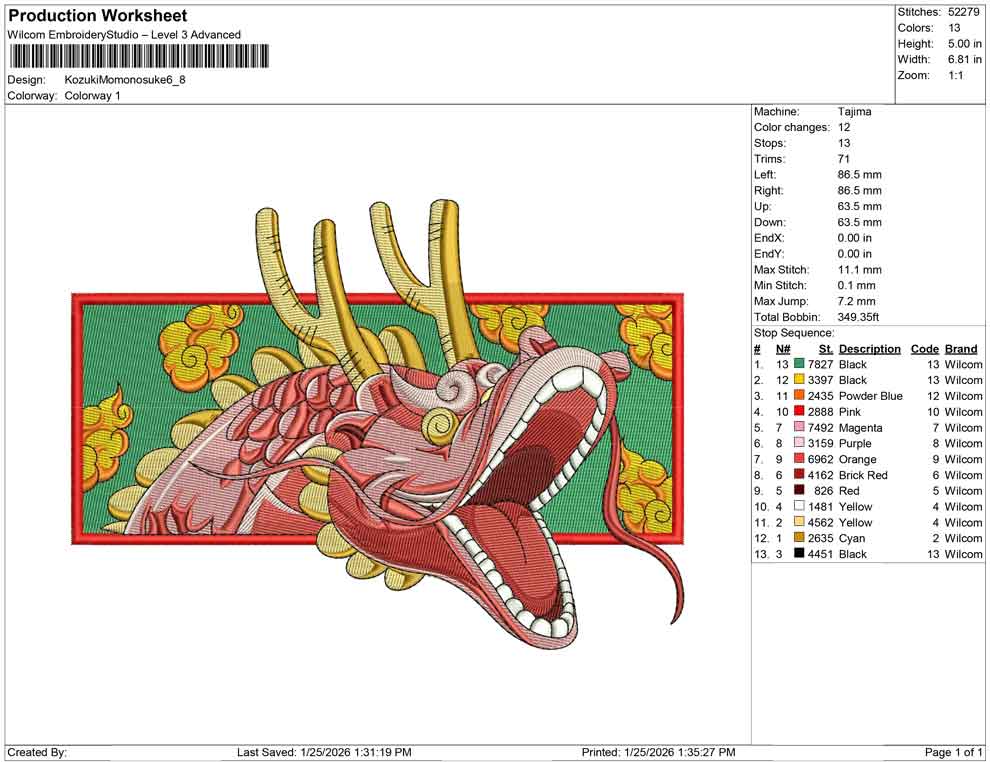Viewport: 990px width, 762px height.
Task: Click the Page 1 of 1 footer
Action: pyautogui.click(x=953, y=752)
